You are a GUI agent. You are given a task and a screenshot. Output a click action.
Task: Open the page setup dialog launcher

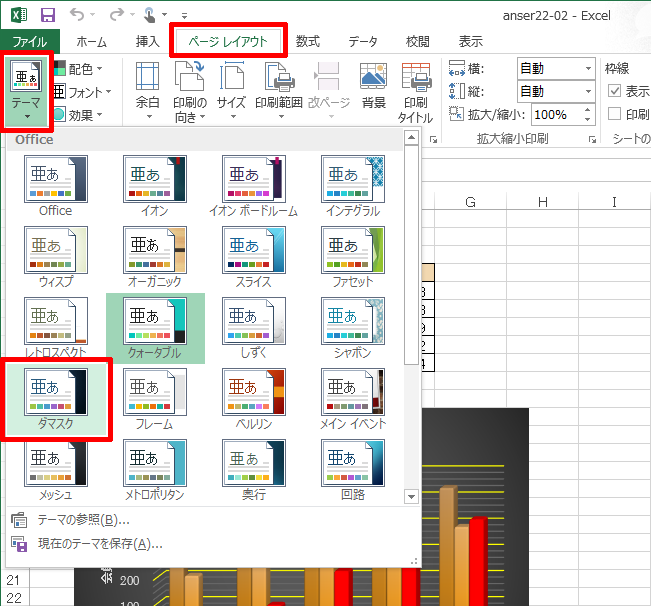(433, 140)
